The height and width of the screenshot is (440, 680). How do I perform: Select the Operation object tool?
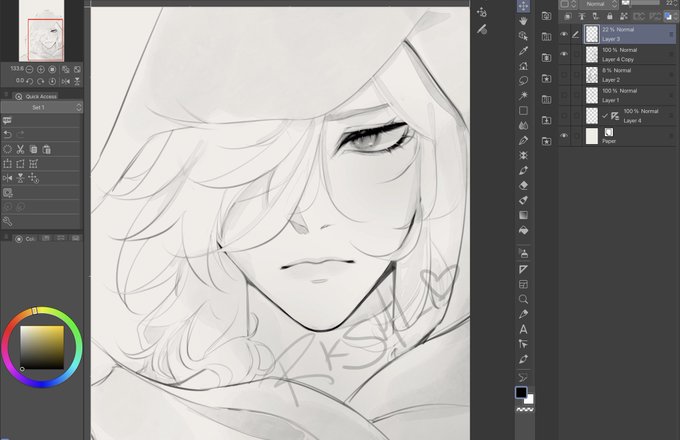click(x=523, y=36)
